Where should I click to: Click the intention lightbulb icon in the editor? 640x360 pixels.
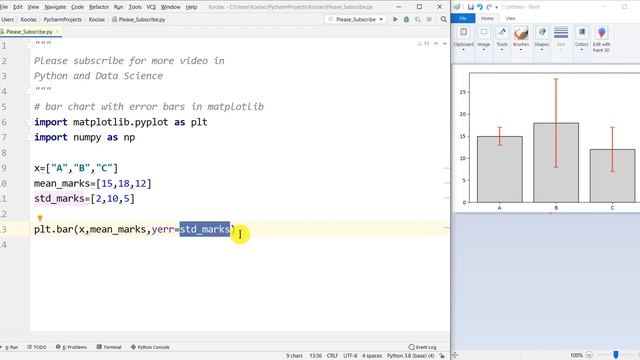click(x=40, y=218)
